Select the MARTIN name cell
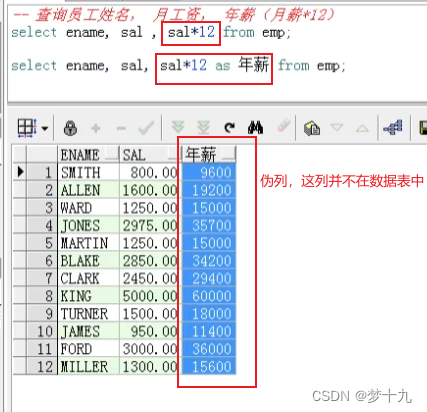 tap(88, 243)
